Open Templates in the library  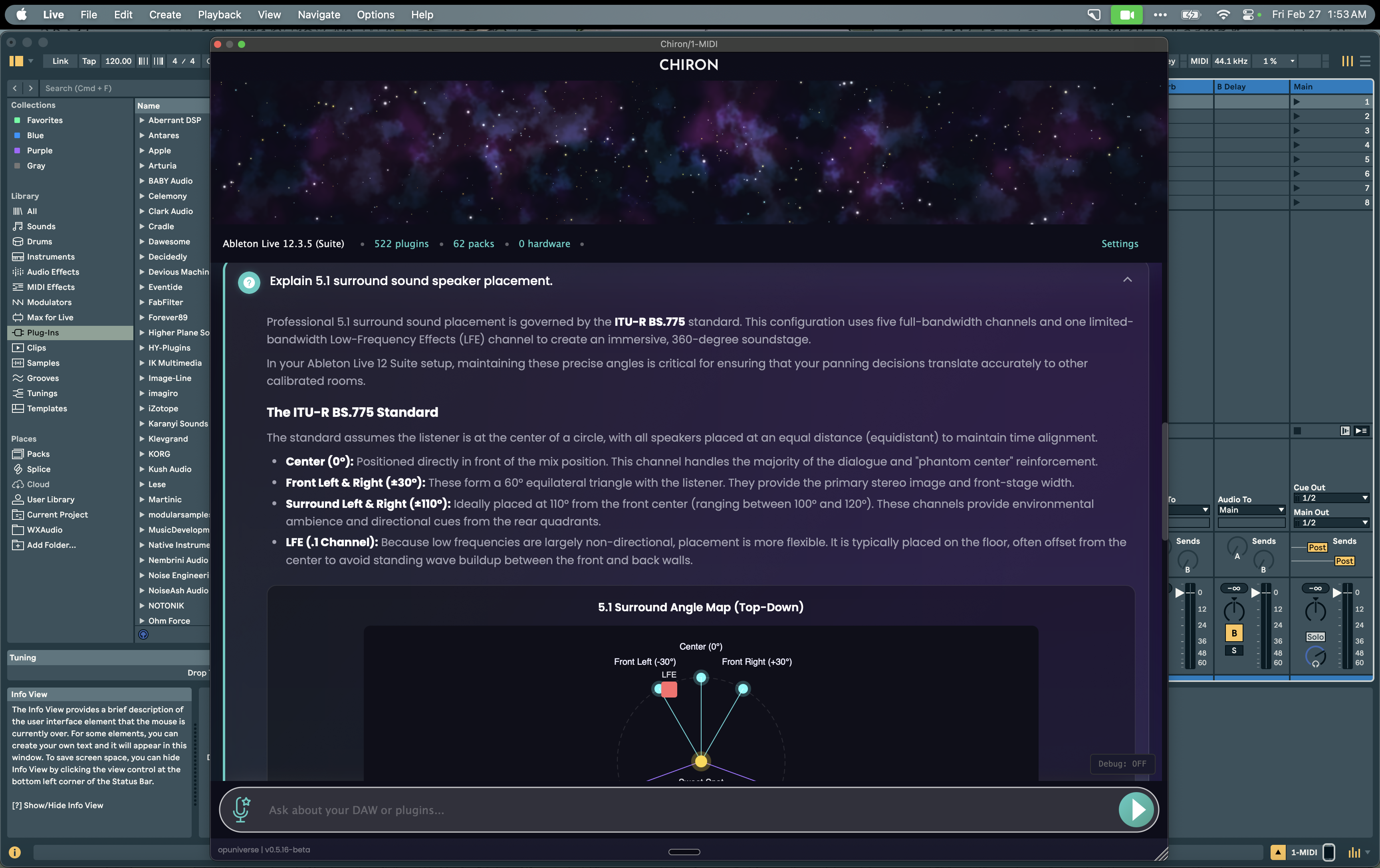(46, 408)
